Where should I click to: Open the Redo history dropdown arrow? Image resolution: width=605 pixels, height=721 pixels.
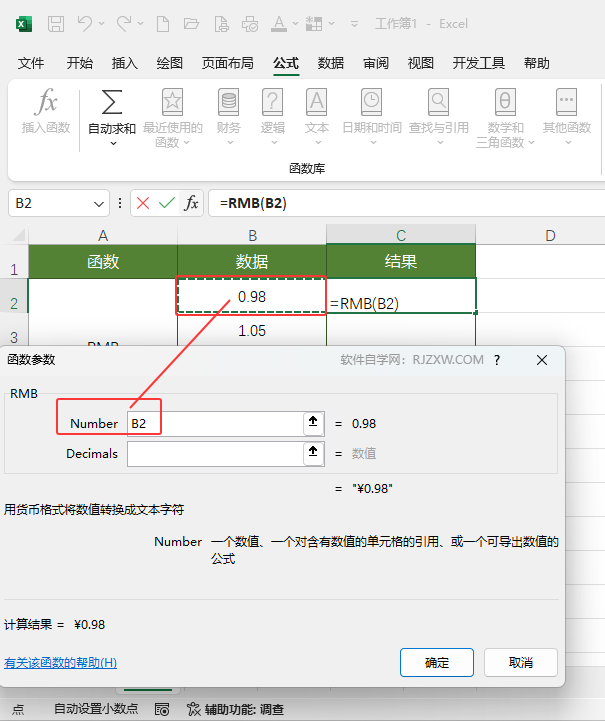click(x=140, y=23)
